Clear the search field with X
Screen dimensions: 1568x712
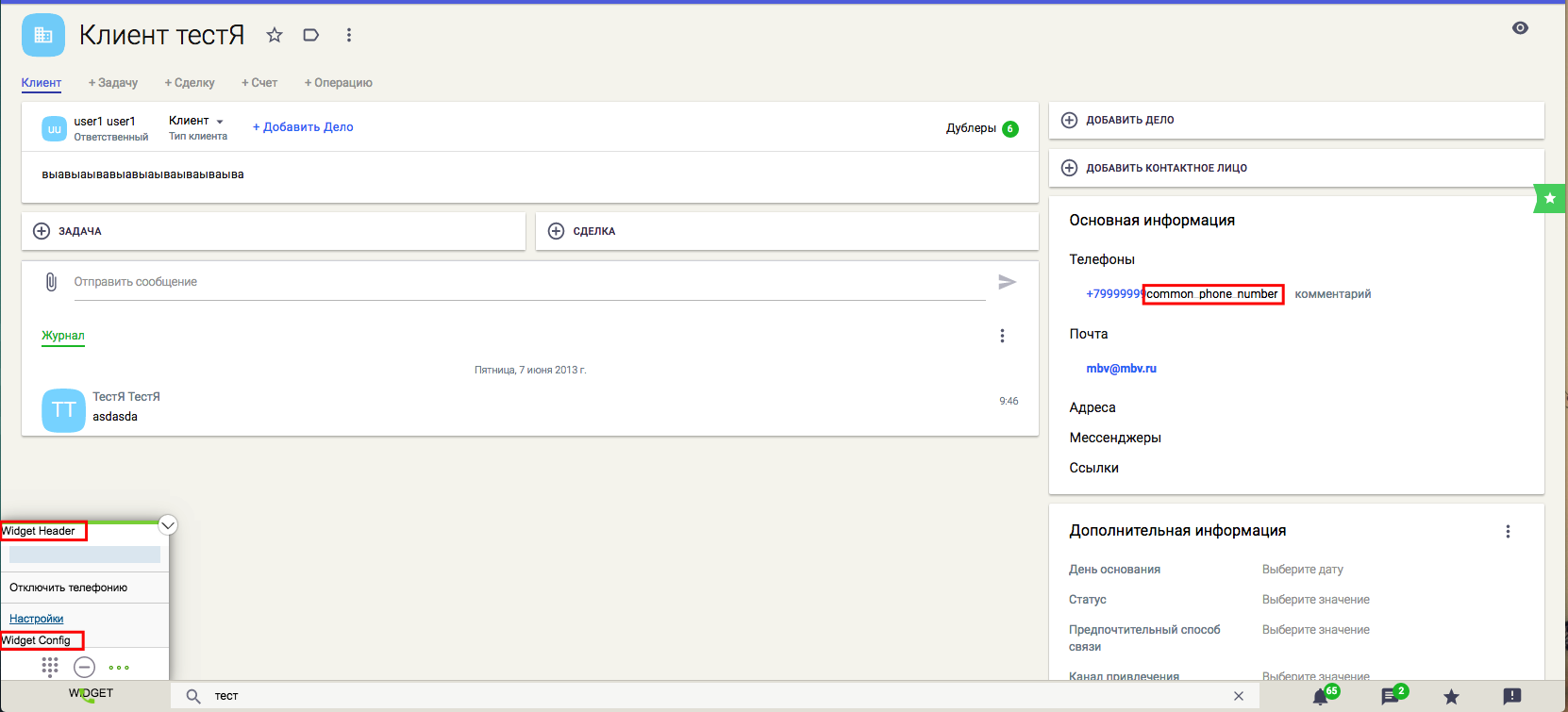[x=1238, y=696]
